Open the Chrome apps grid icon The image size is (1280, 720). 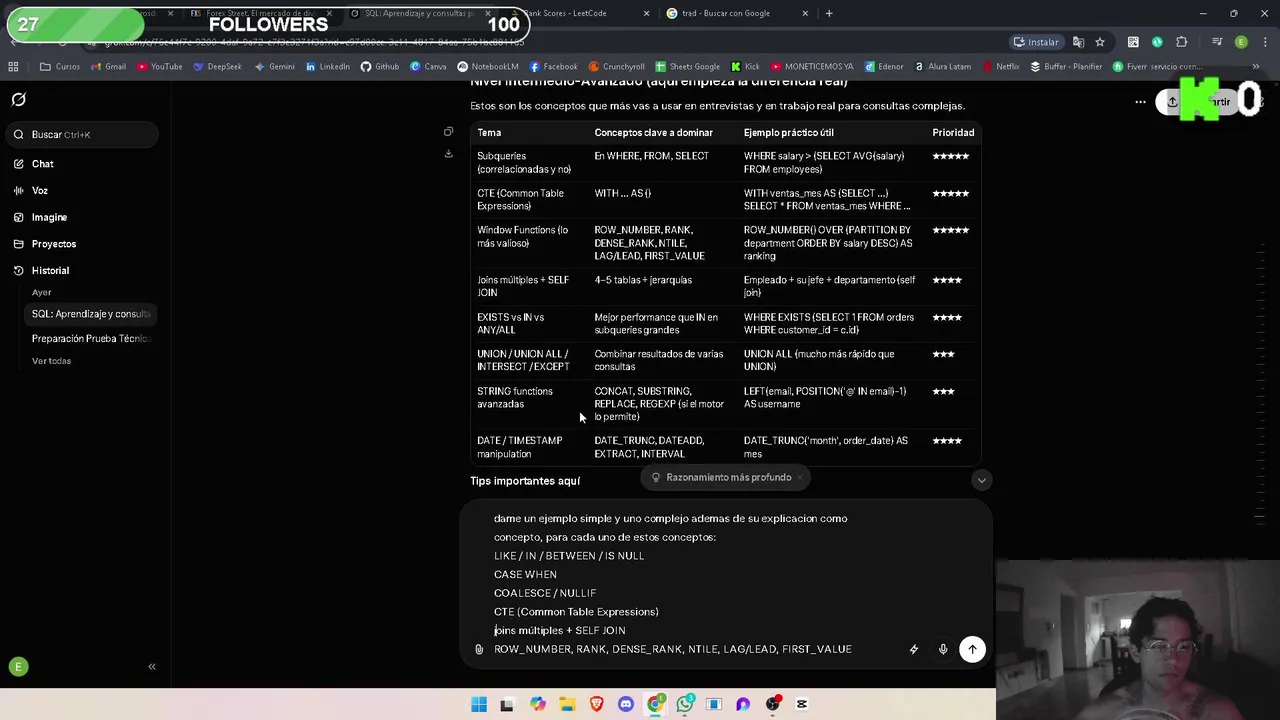click(x=13, y=67)
